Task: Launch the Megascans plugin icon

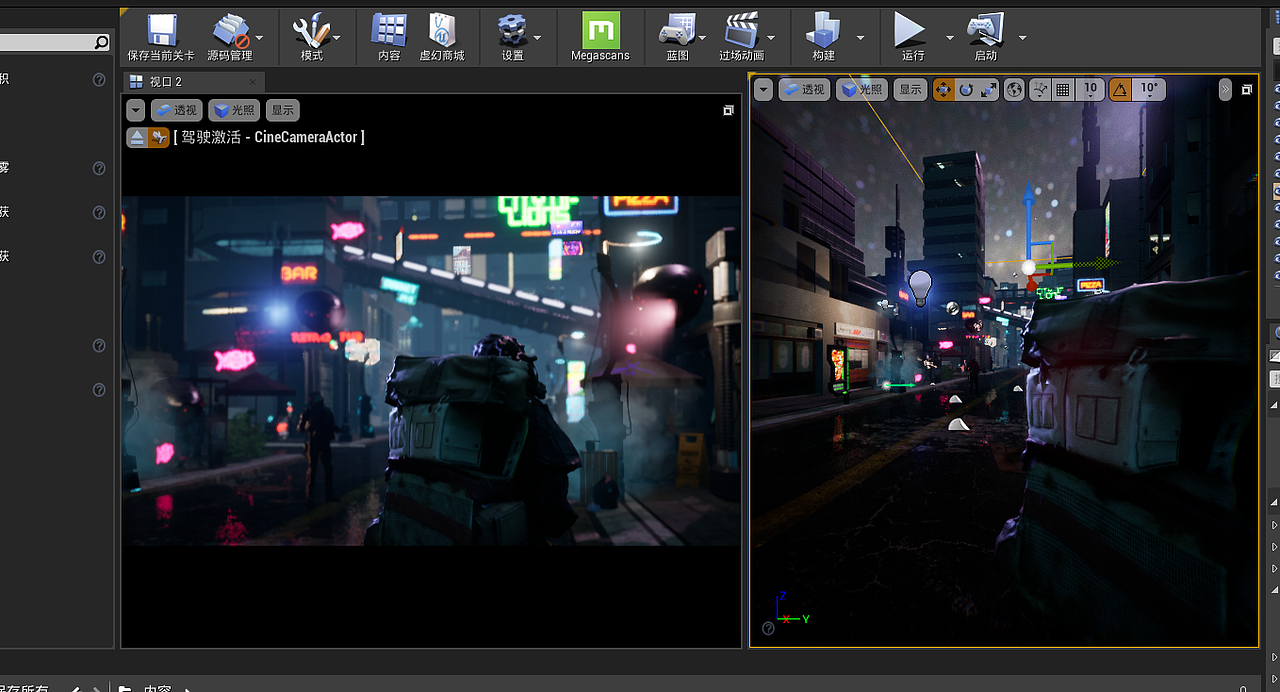Action: (x=600, y=30)
